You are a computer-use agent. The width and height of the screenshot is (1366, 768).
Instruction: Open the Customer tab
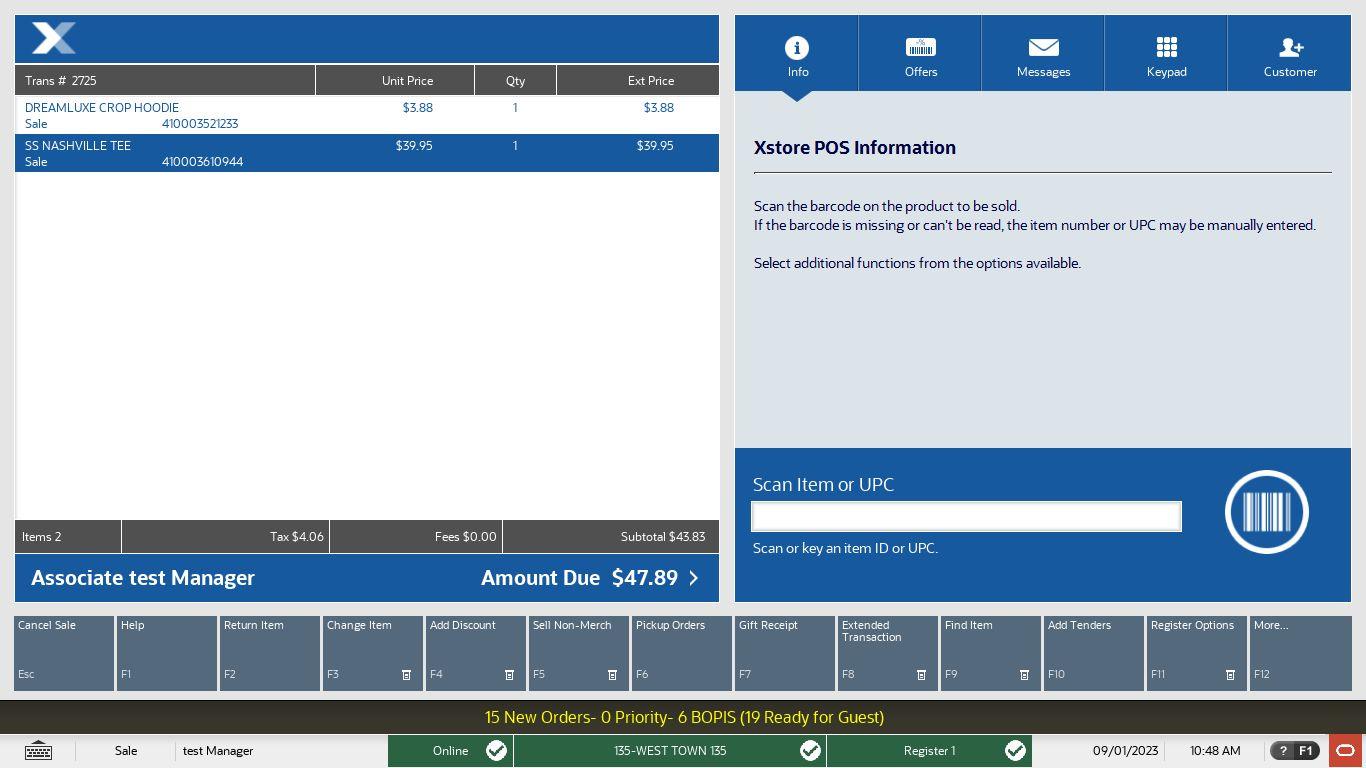pos(1289,53)
